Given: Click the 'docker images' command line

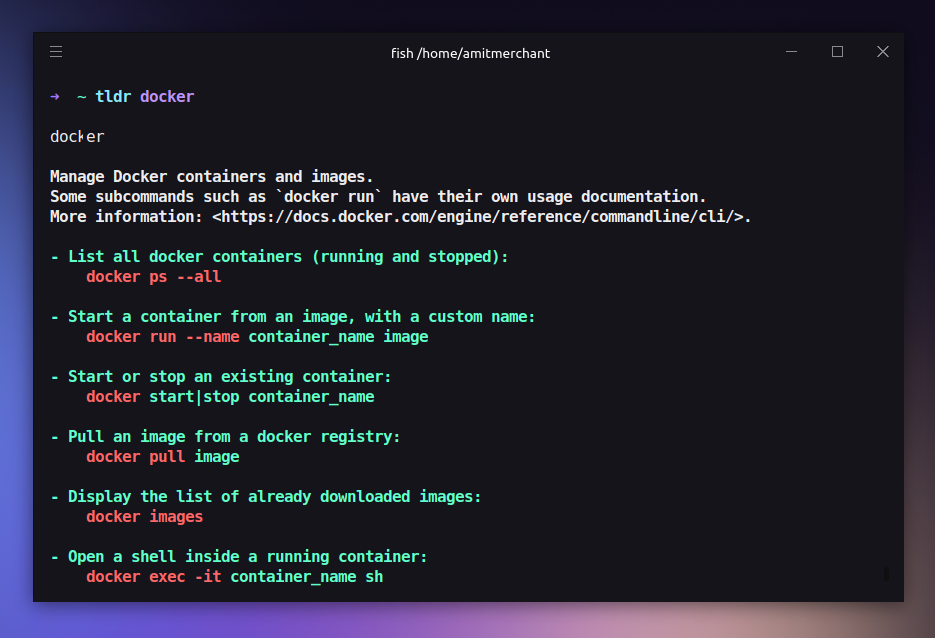Looking at the screenshot, I should click(144, 517).
